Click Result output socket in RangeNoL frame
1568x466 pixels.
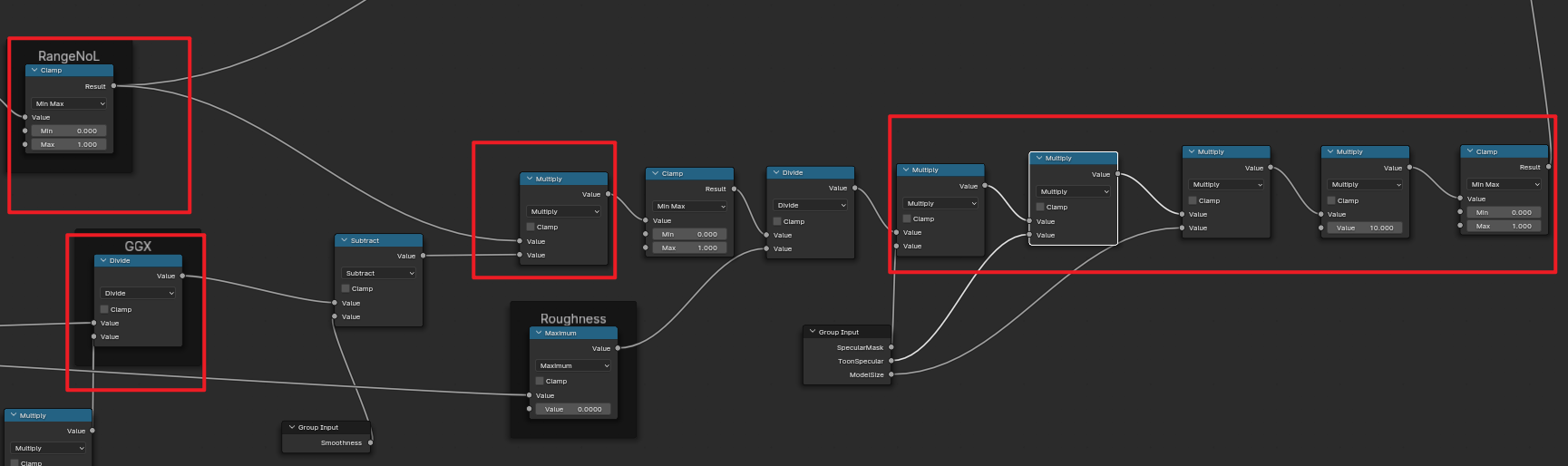click(x=113, y=86)
